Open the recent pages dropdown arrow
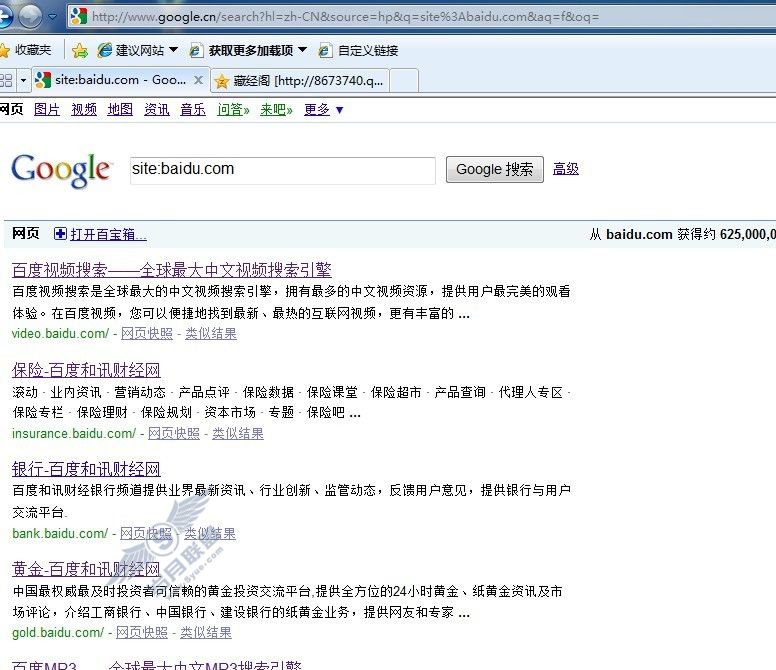776x670 pixels. click(52, 17)
